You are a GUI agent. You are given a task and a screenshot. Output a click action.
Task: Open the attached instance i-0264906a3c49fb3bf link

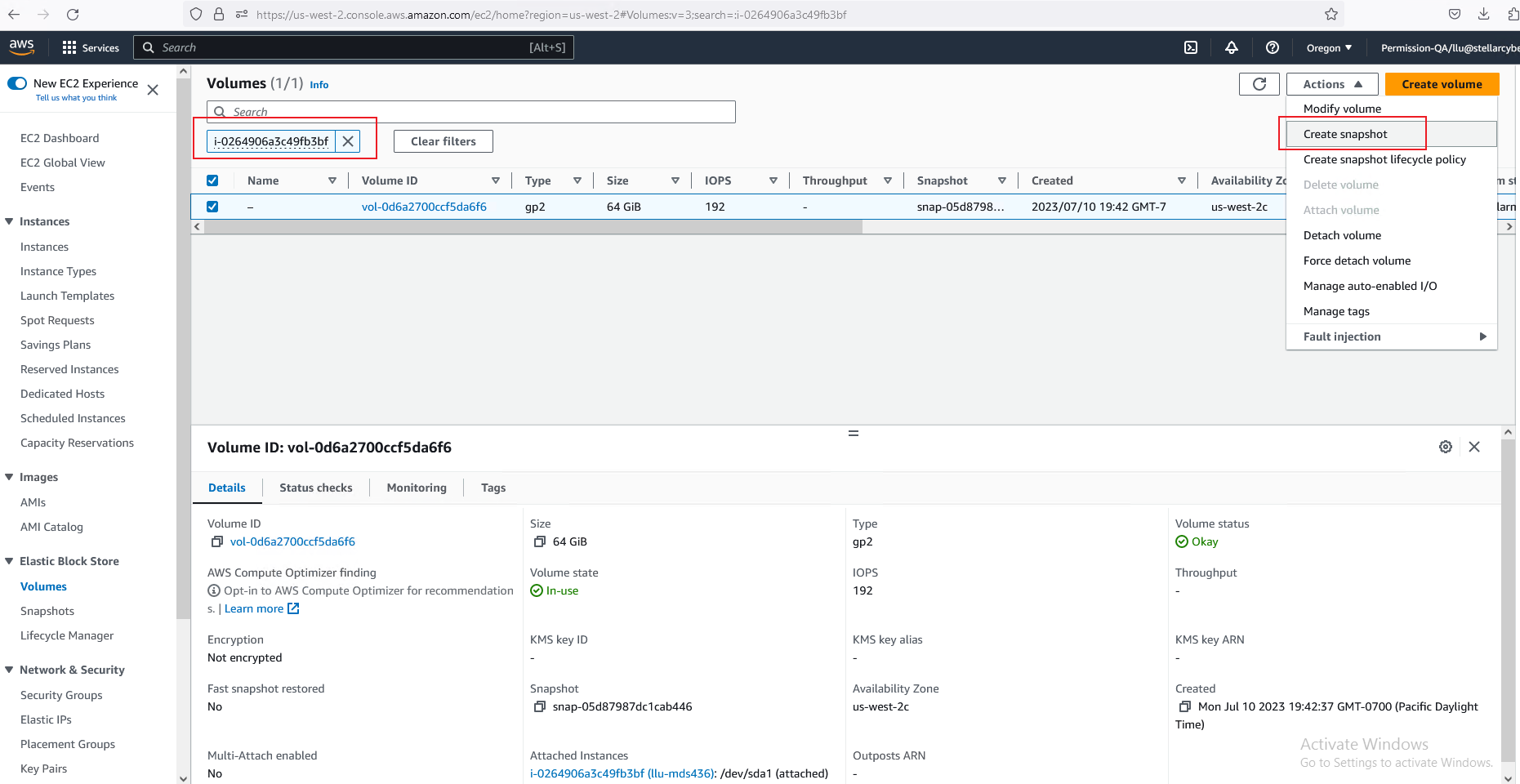586,773
